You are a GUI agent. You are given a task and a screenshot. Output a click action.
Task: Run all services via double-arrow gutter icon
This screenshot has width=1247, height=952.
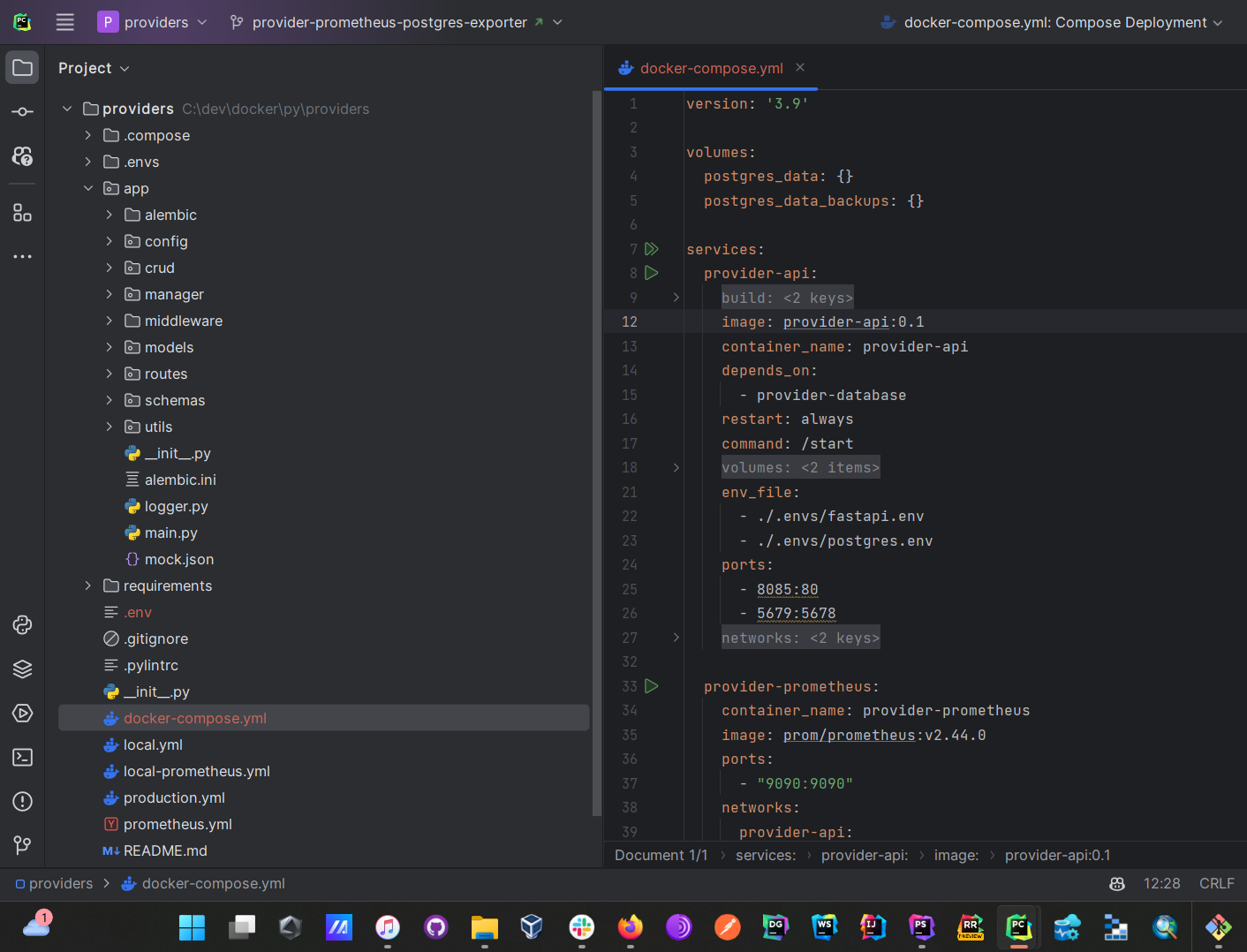tap(652, 249)
